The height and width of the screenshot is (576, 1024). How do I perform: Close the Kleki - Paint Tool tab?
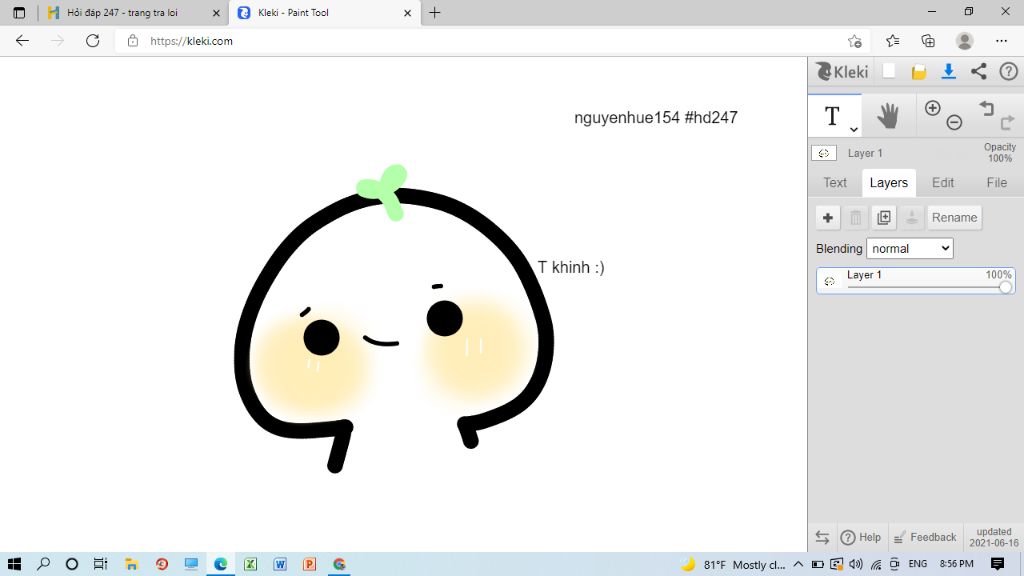(408, 13)
